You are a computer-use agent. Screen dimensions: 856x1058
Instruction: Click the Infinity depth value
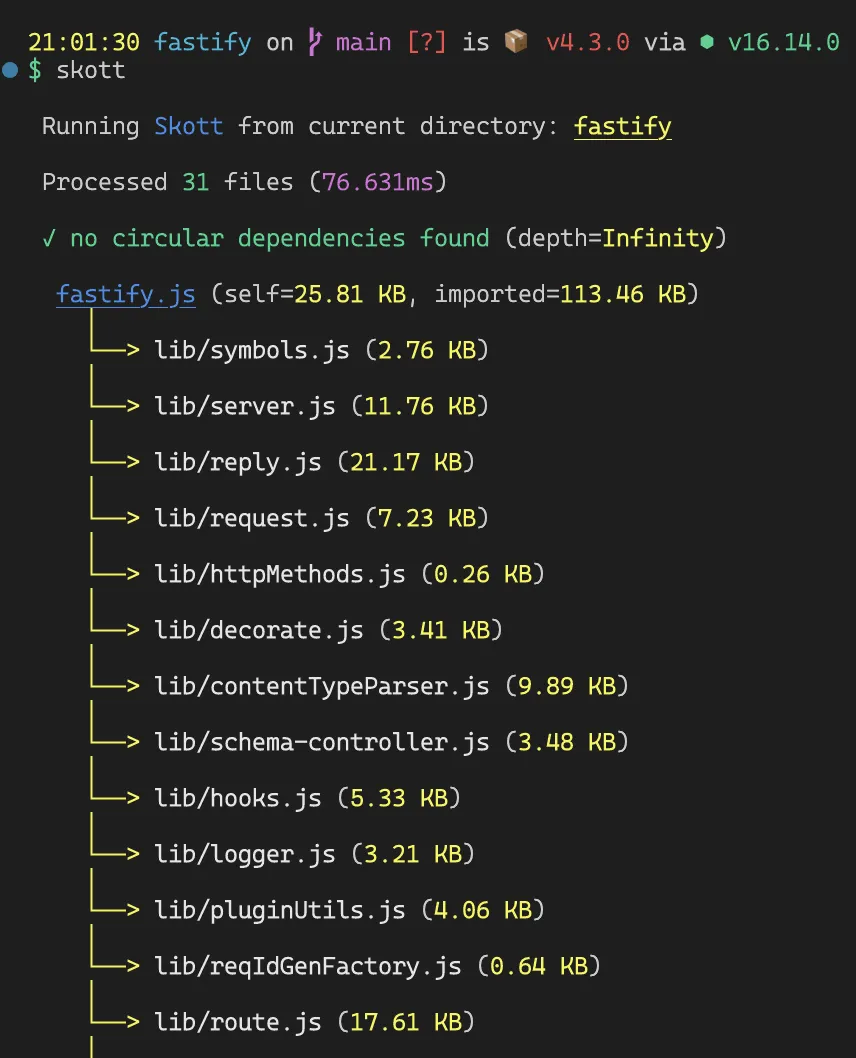[x=658, y=238]
